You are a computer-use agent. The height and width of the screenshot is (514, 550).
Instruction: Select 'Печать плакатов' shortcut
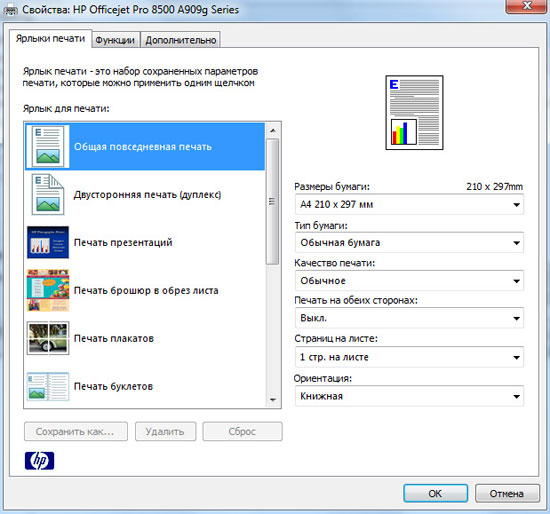click(145, 338)
